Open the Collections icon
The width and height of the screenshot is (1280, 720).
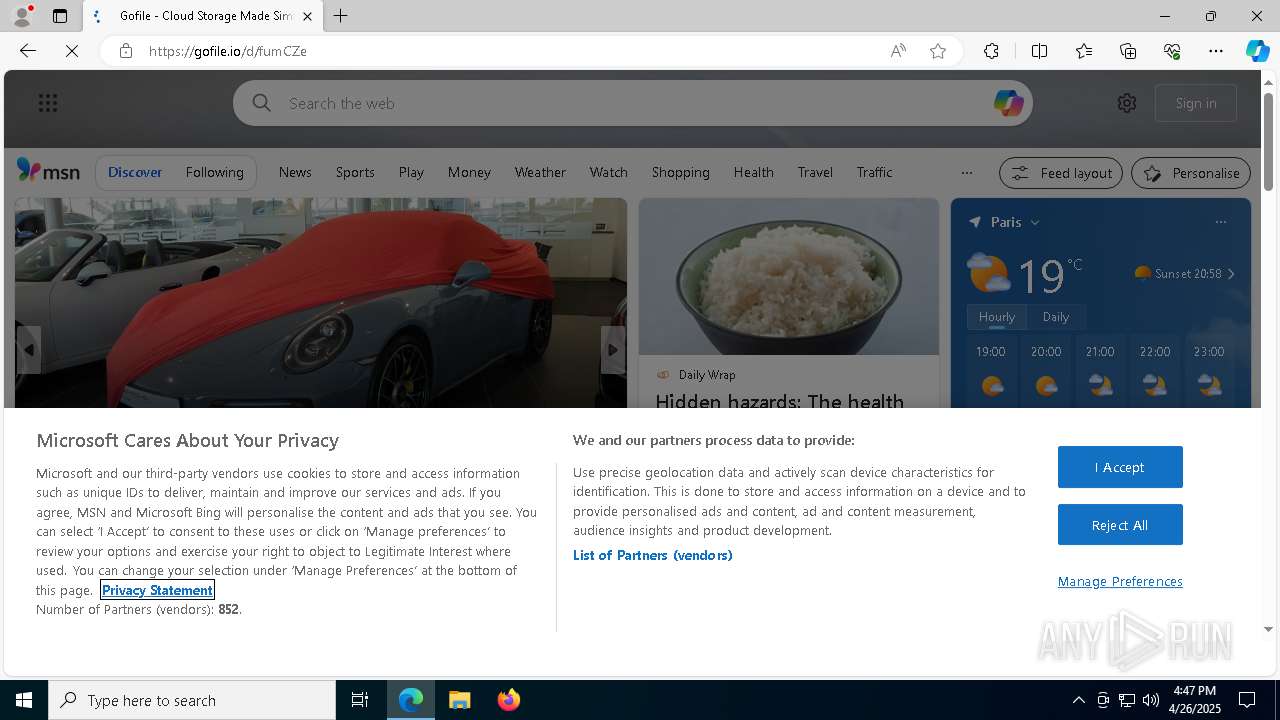coord(1128,51)
